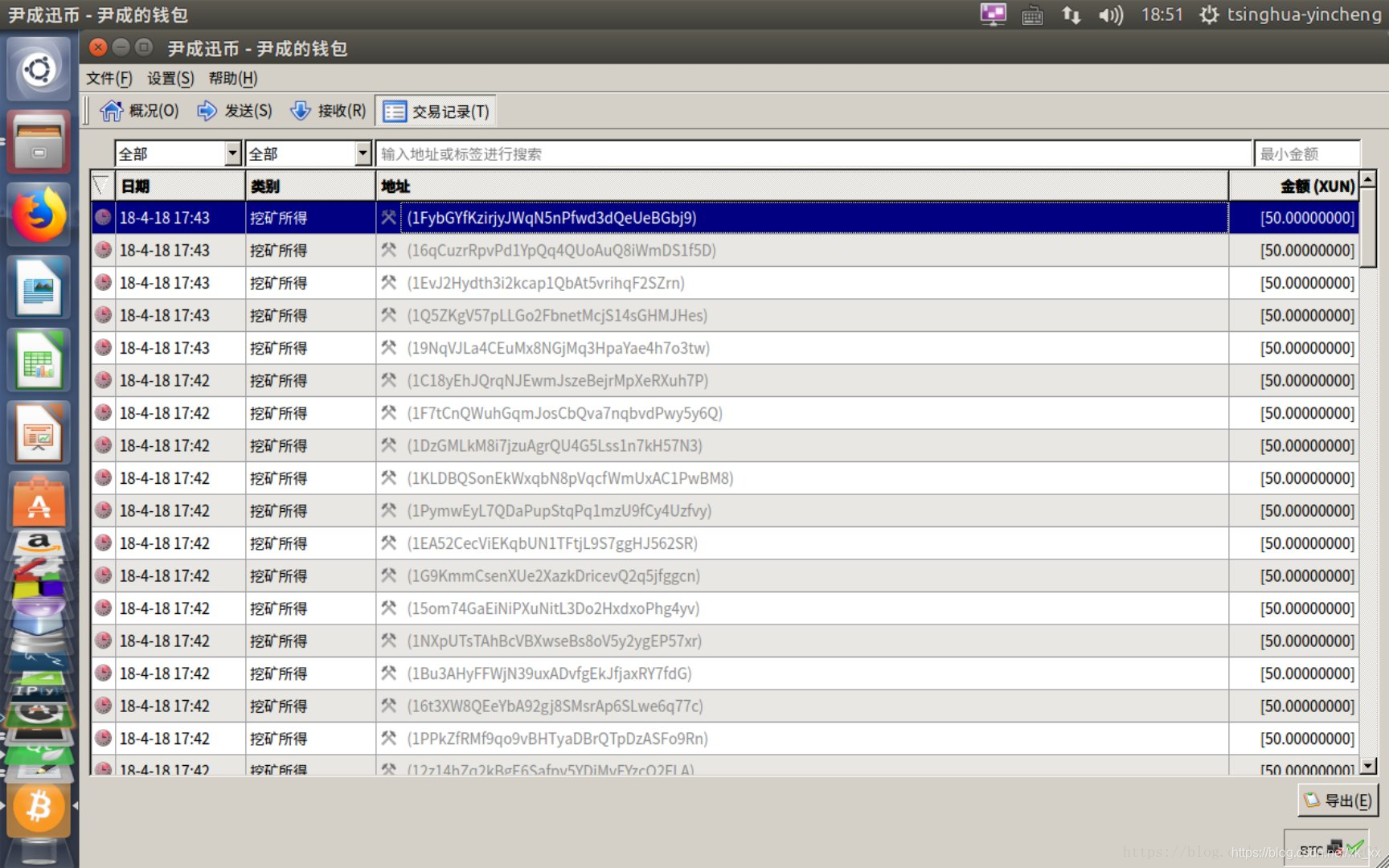Open LibreOffice Writer from launcher

click(39, 287)
